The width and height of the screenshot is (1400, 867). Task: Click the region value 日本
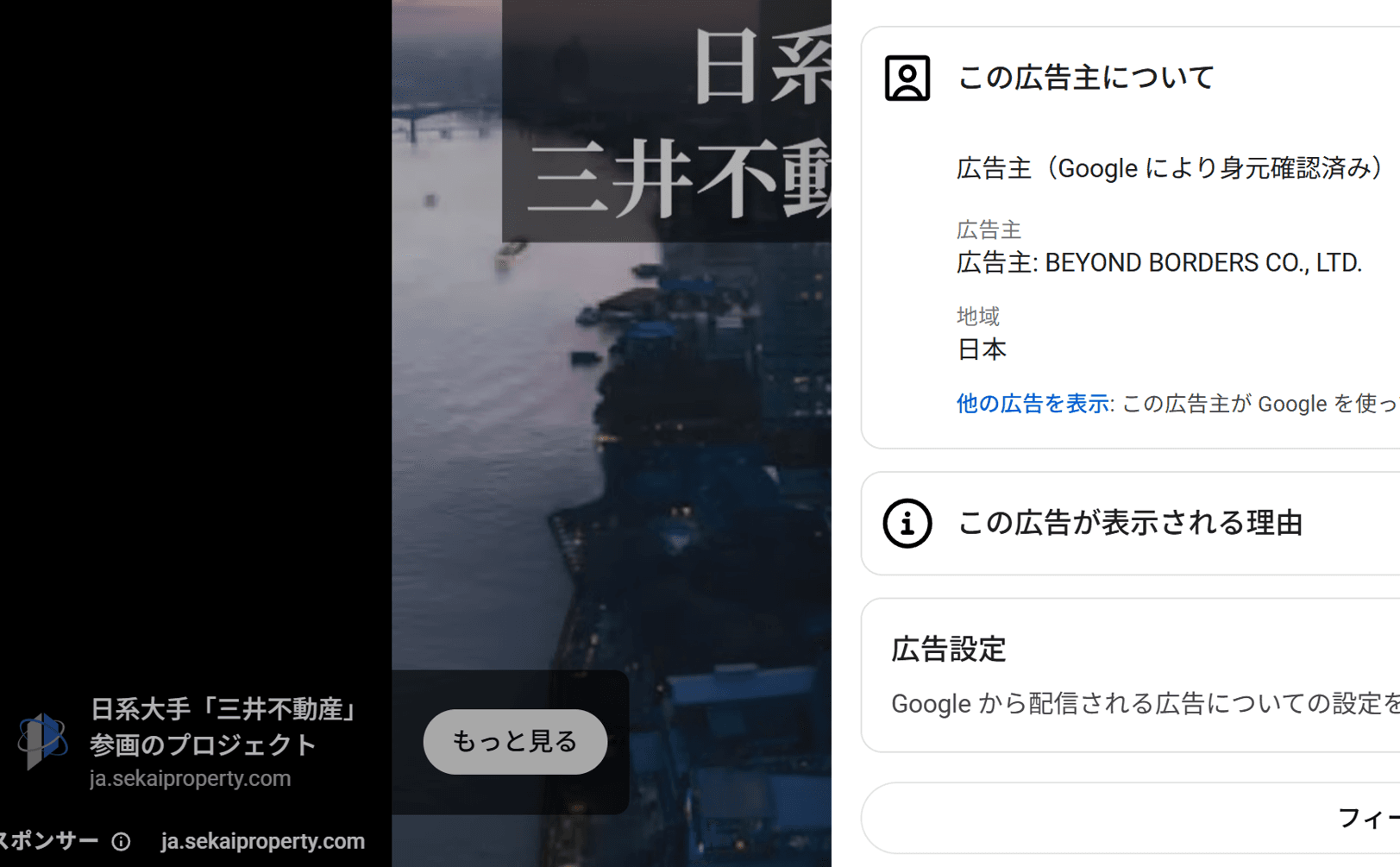[x=982, y=349]
